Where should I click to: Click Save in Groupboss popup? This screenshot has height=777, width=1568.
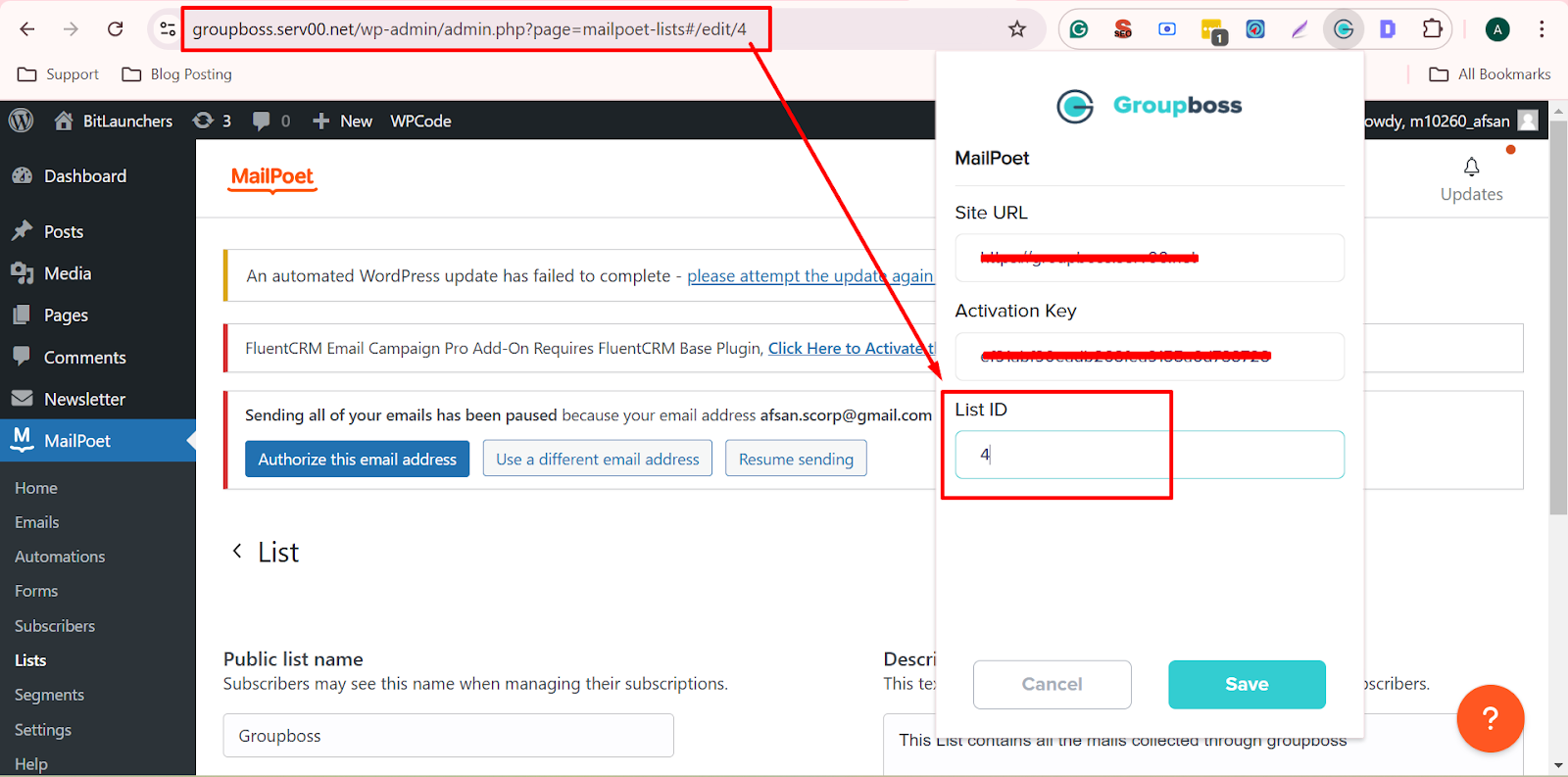(1247, 684)
